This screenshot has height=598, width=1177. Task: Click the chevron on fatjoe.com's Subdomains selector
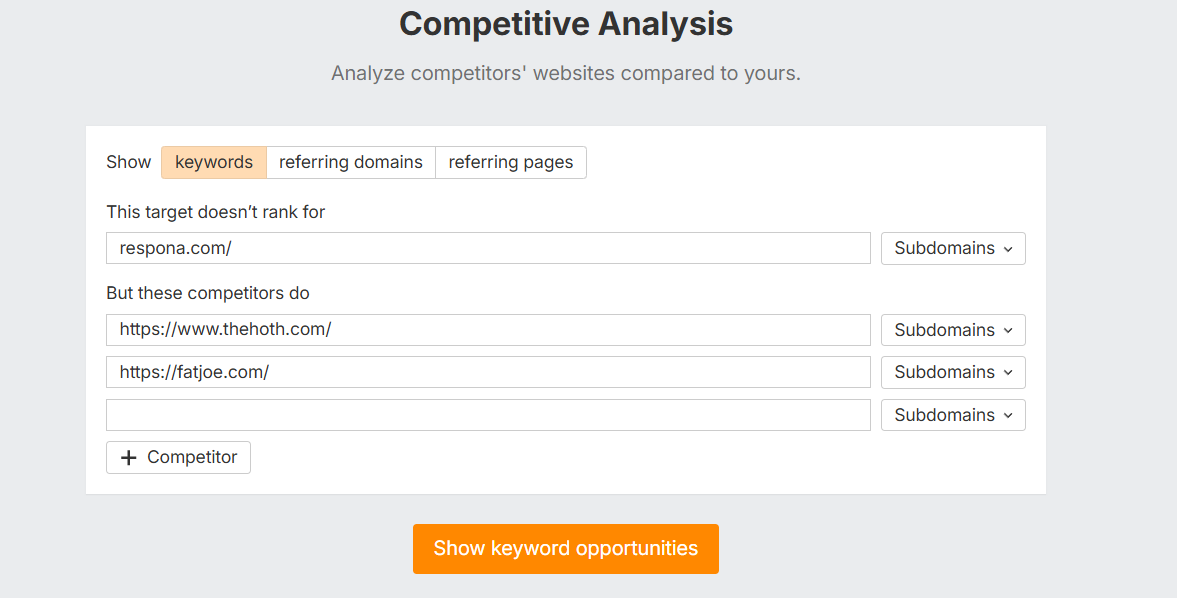pos(1006,372)
